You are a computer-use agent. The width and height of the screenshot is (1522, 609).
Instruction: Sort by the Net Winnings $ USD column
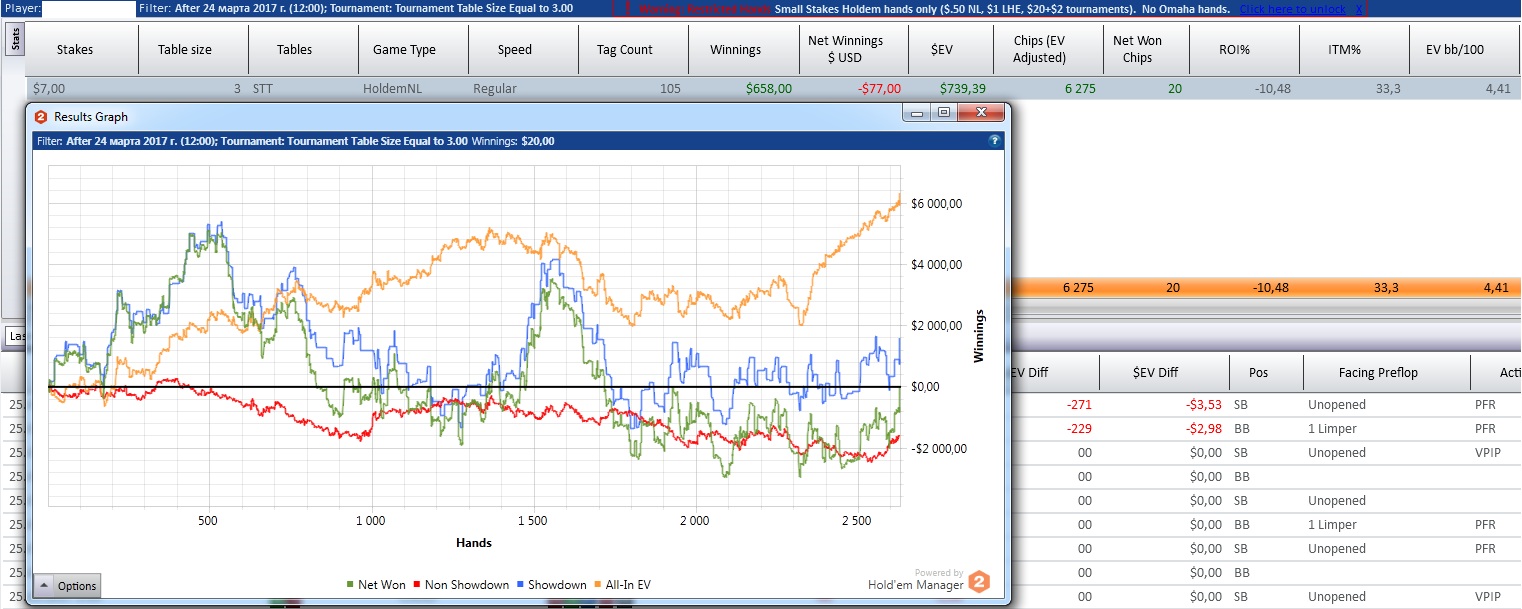tap(845, 49)
